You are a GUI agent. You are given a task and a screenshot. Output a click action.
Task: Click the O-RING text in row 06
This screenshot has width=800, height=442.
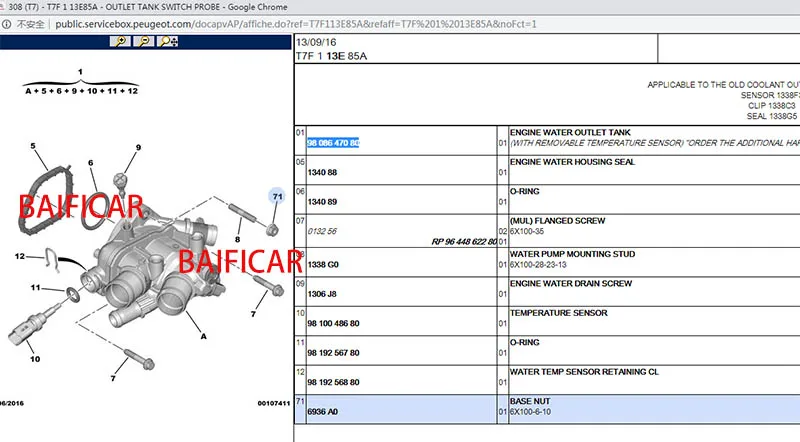pos(524,191)
